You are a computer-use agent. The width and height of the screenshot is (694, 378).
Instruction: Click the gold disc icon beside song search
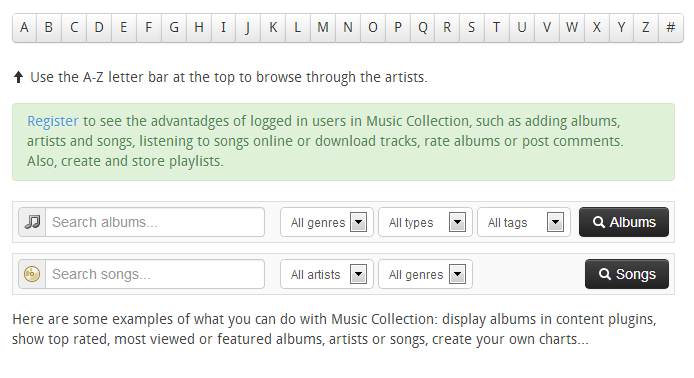pyautogui.click(x=32, y=274)
